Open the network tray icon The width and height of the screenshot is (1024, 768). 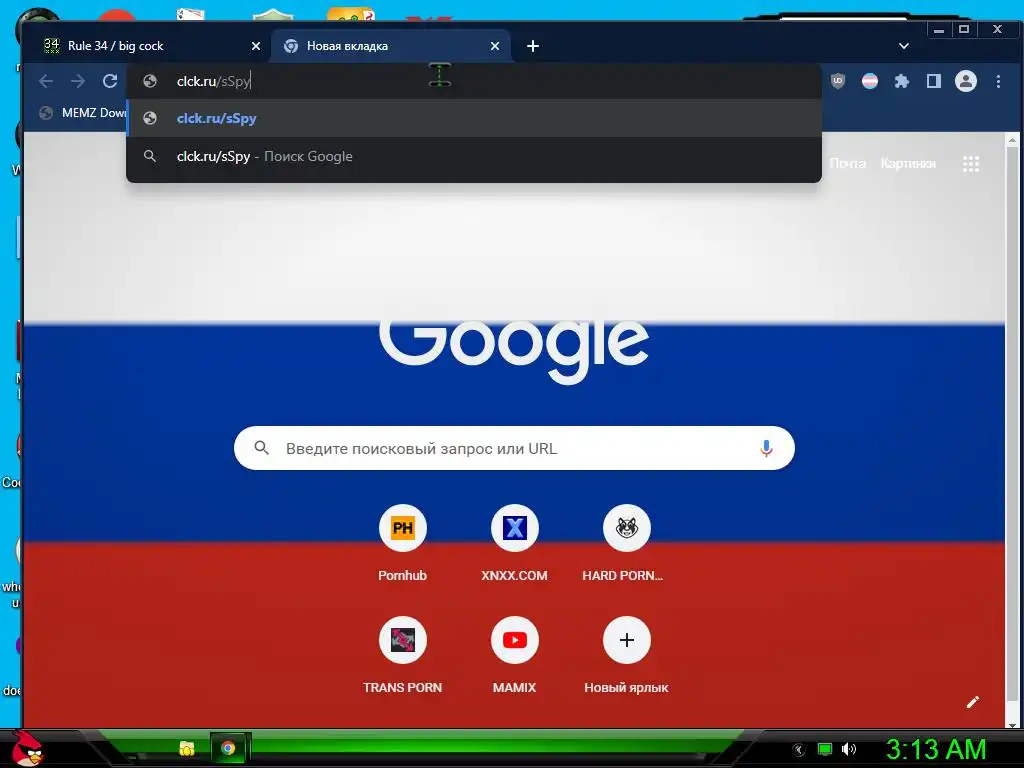[825, 749]
